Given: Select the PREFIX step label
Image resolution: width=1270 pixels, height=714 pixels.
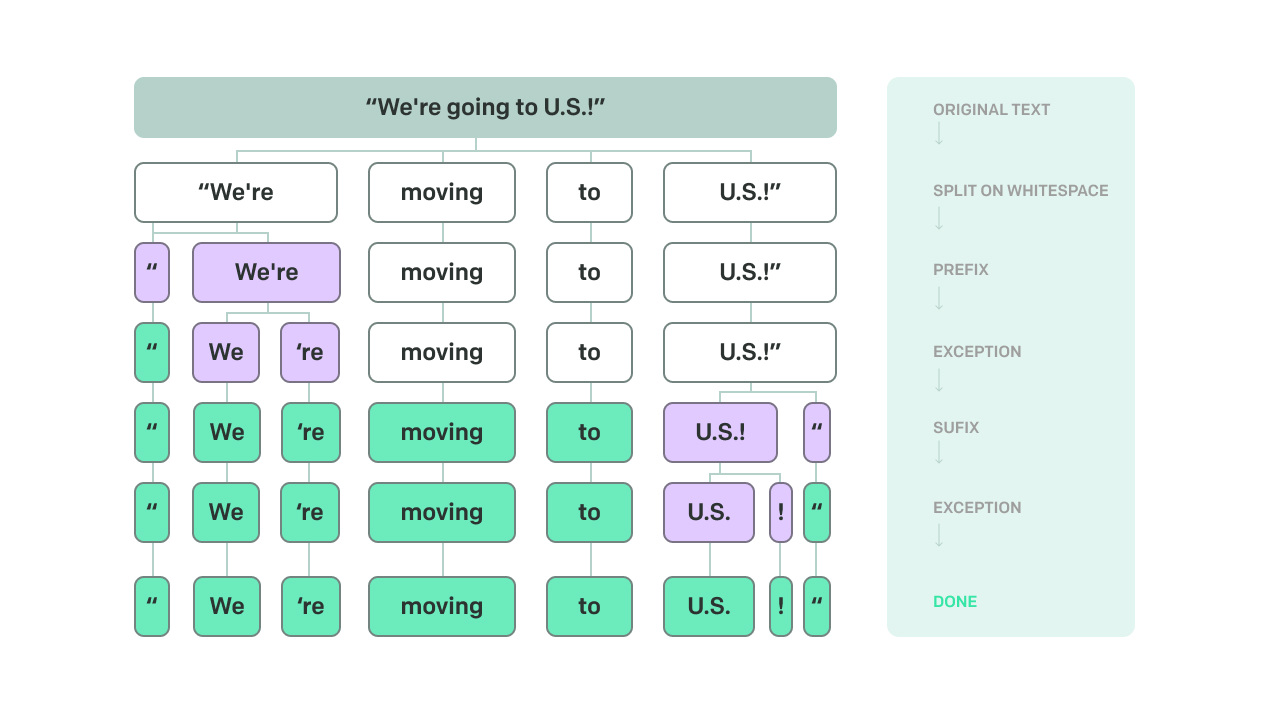Looking at the screenshot, I should click(x=960, y=270).
